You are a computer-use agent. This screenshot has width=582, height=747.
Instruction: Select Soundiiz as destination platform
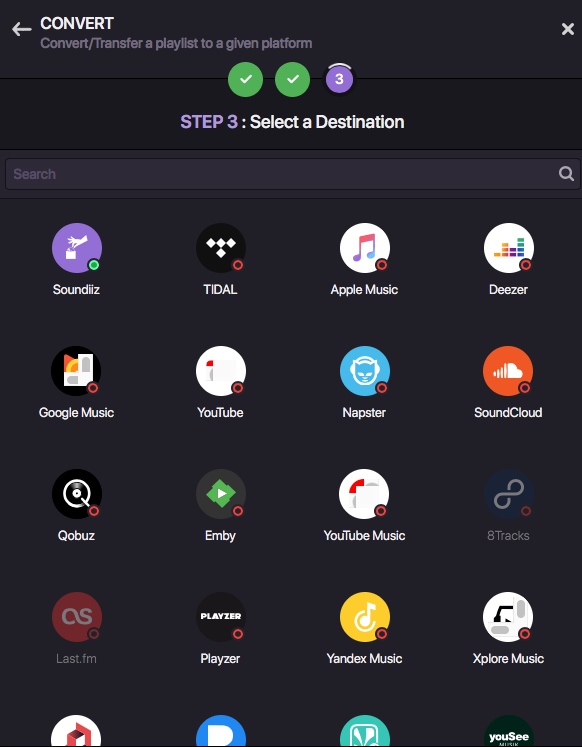point(77,248)
